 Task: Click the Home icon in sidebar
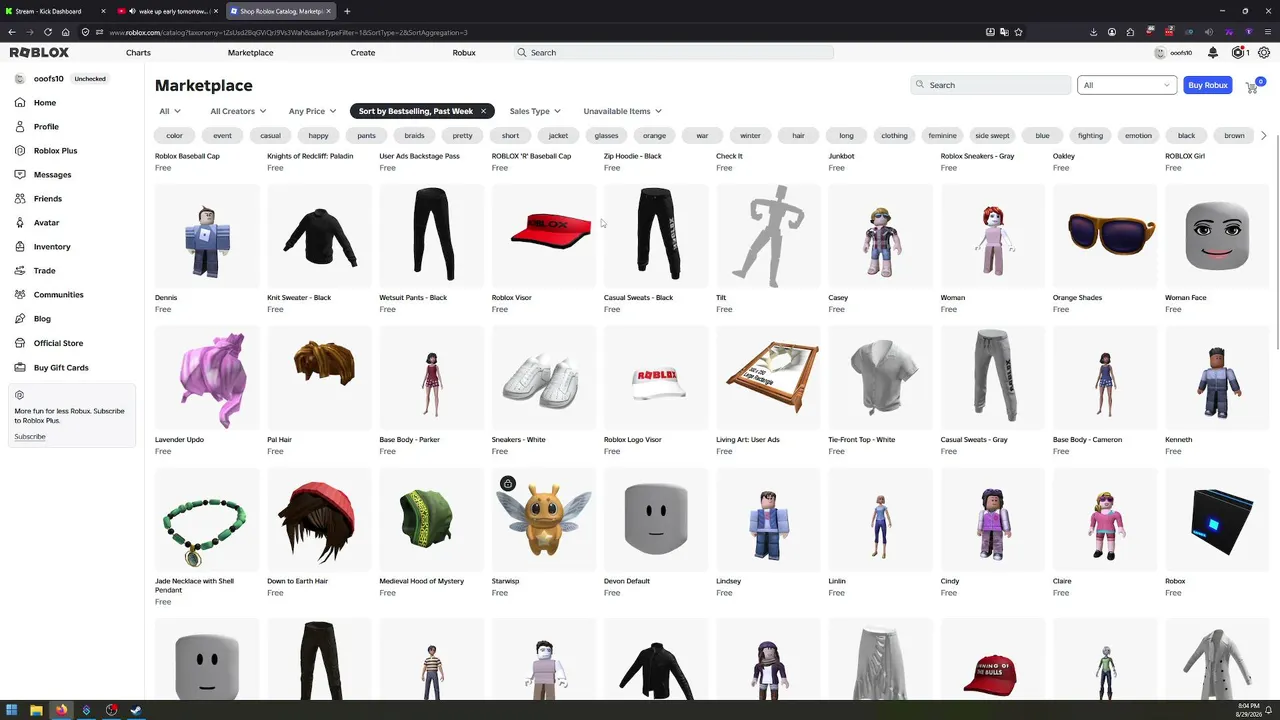(19, 102)
